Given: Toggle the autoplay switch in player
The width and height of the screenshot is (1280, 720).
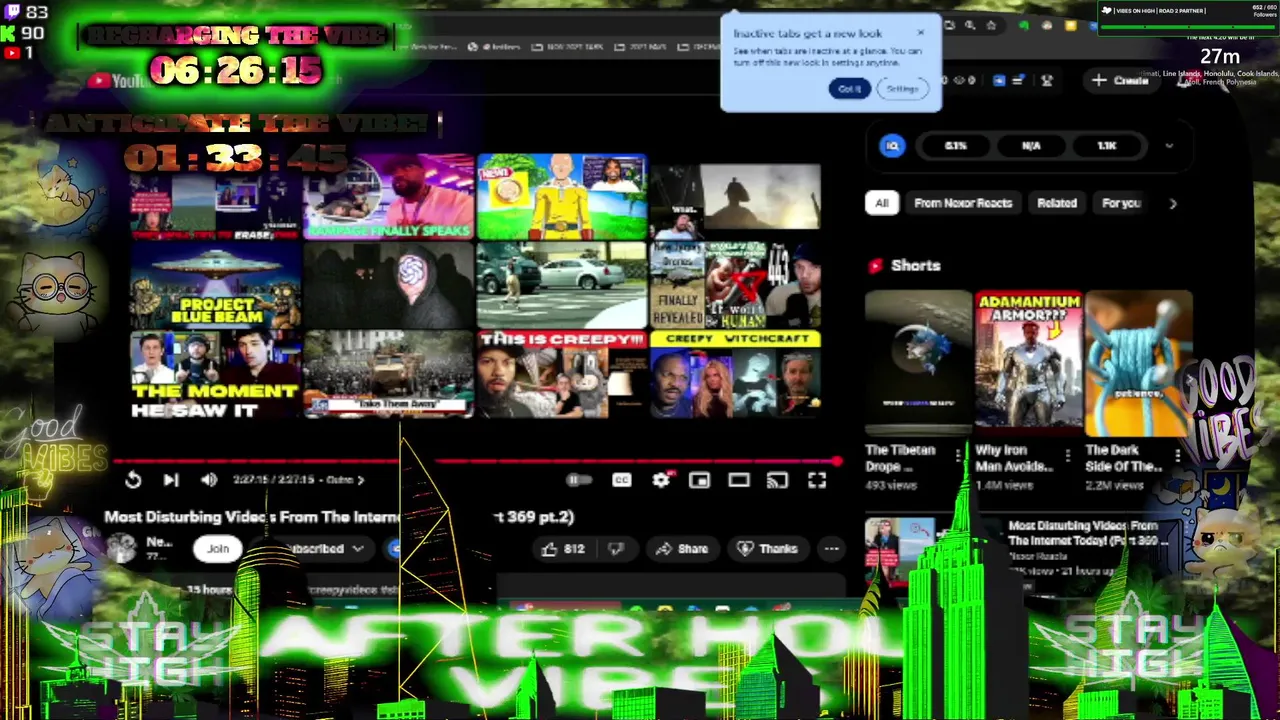Looking at the screenshot, I should [x=579, y=480].
